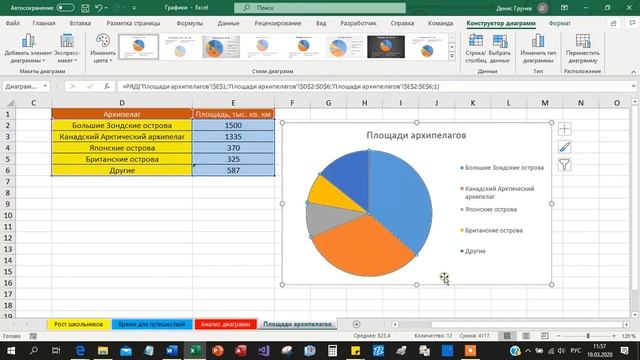Open the Файл menu tab

[x=13, y=23]
